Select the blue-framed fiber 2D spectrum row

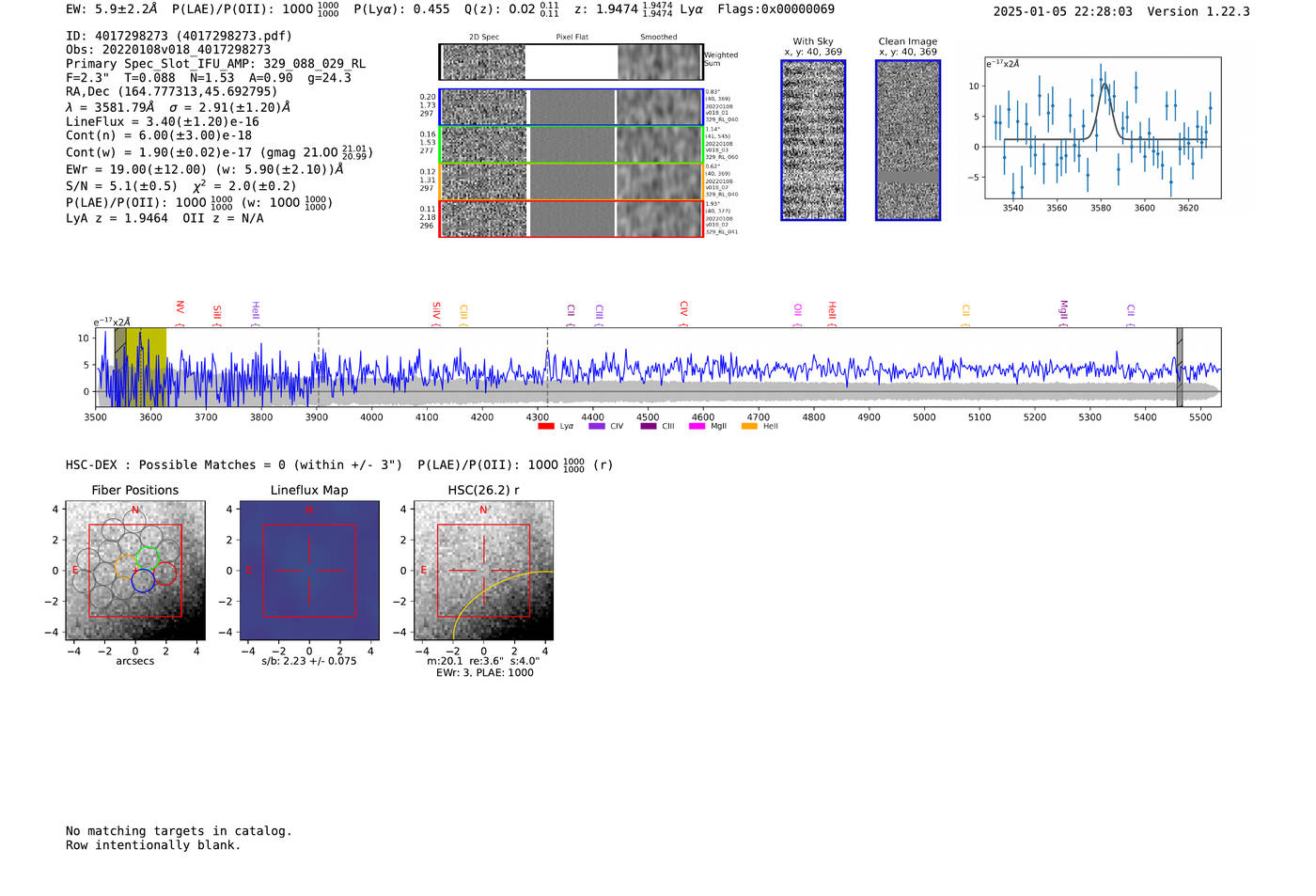click(571, 107)
